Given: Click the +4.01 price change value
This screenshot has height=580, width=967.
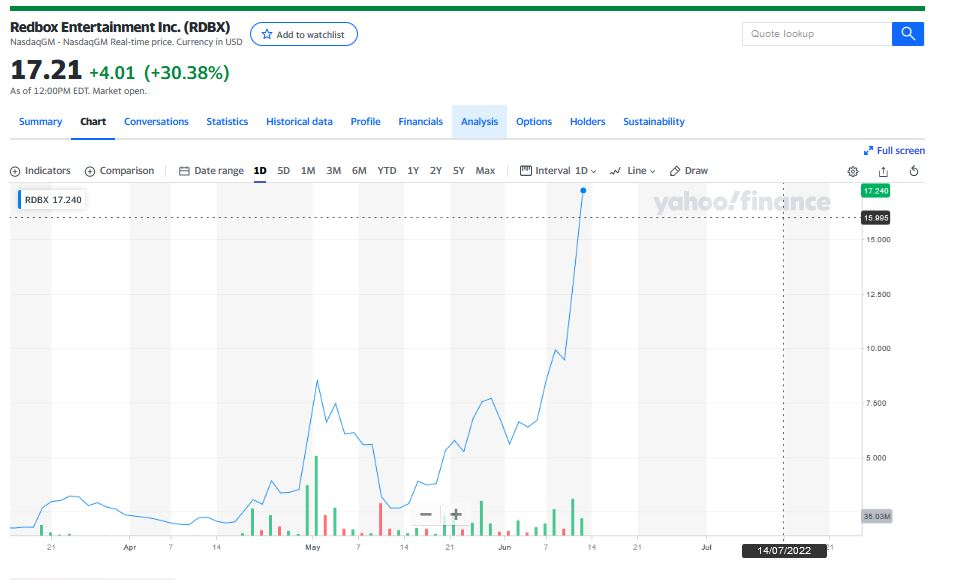Looking at the screenshot, I should coord(112,73).
